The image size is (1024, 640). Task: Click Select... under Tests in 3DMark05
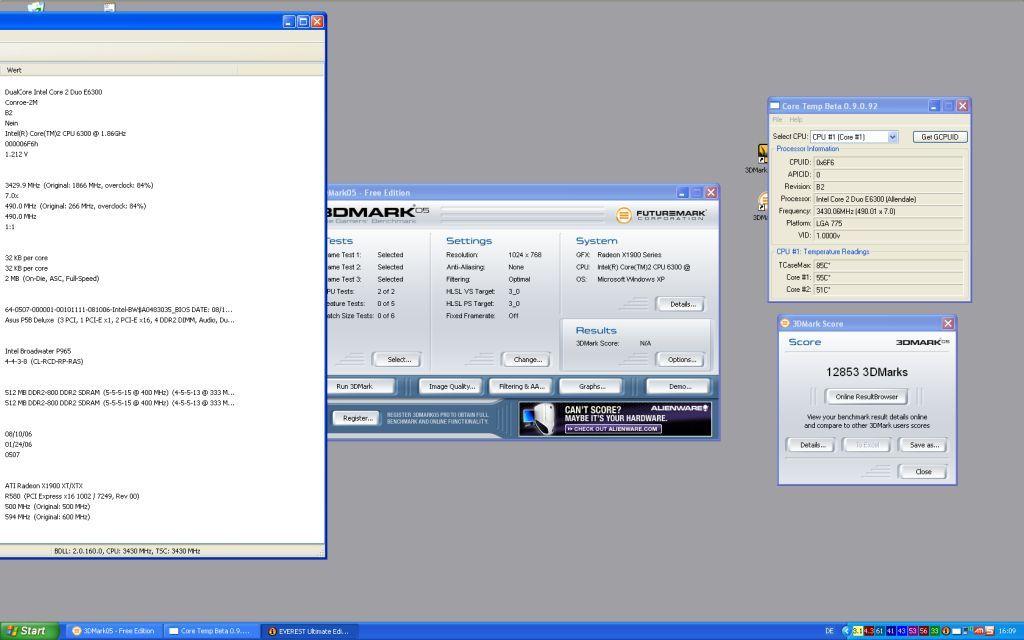(x=398, y=359)
